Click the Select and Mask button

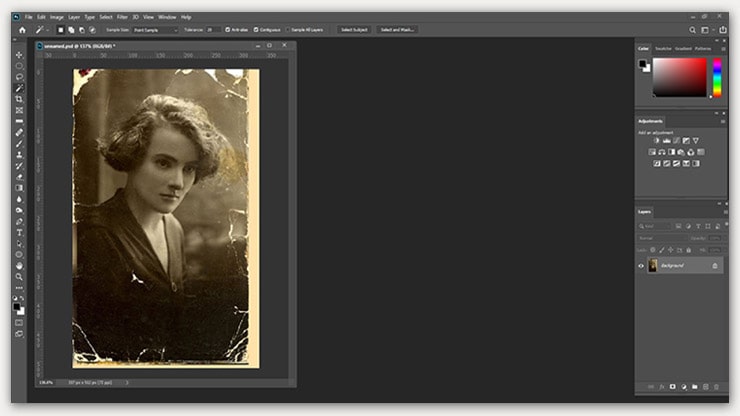point(397,30)
